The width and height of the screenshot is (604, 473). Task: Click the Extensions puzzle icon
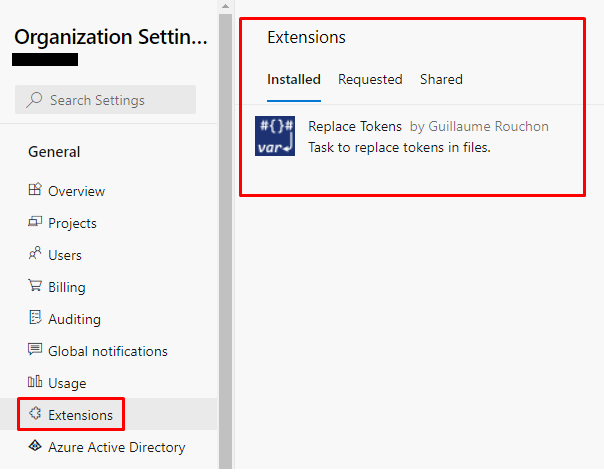35,414
